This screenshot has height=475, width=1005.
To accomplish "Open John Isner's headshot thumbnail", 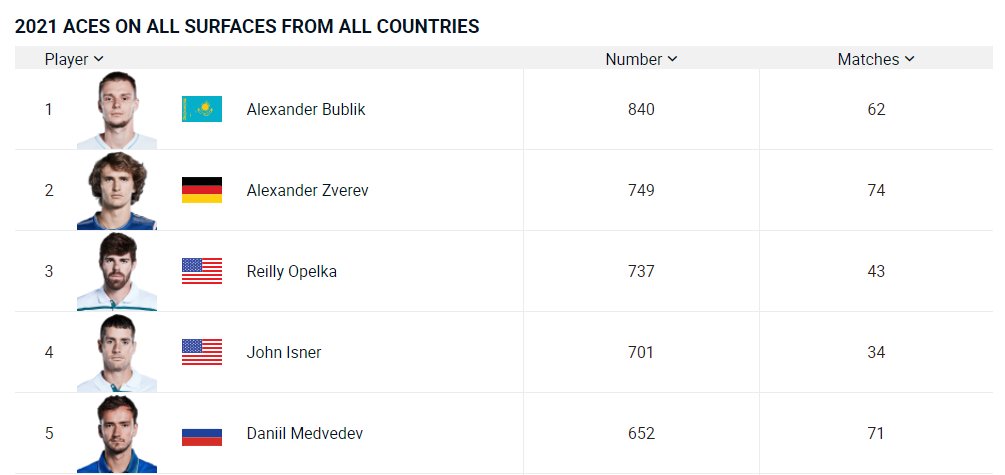I will 117,353.
